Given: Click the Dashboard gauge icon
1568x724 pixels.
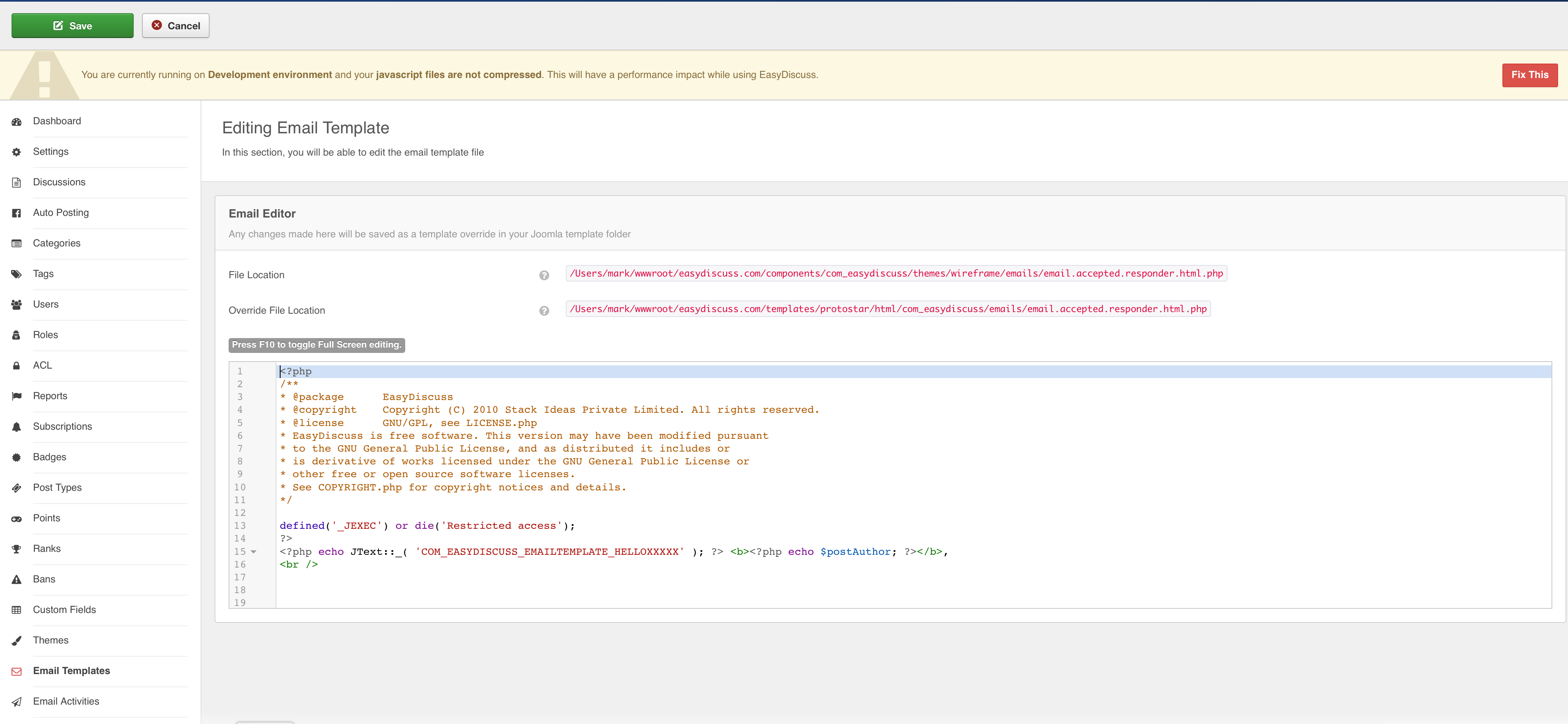Looking at the screenshot, I should 17,122.
